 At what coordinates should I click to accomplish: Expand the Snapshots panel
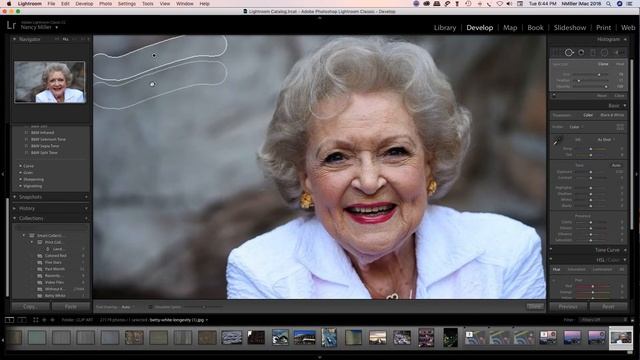pos(15,197)
